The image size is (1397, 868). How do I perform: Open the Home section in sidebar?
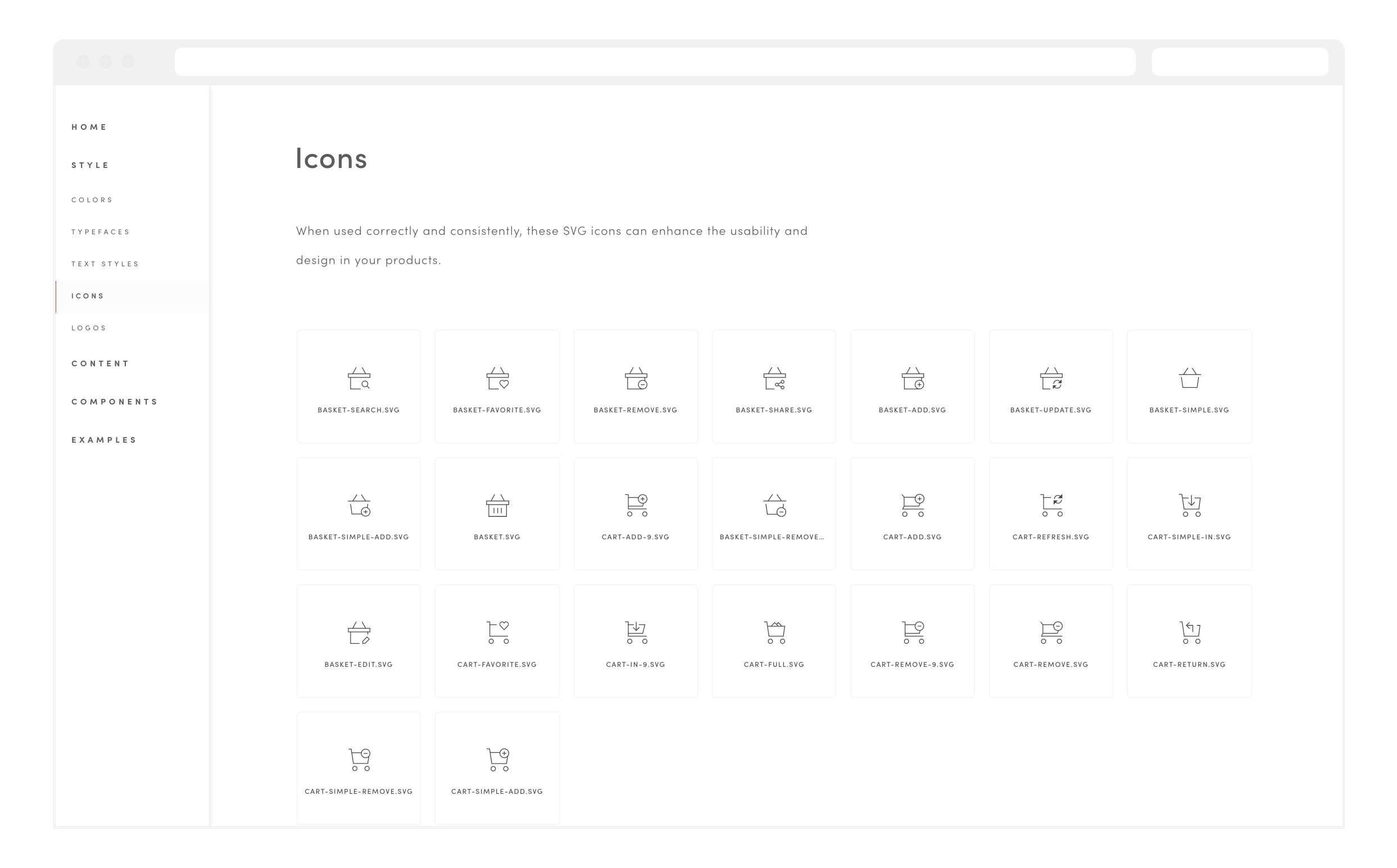tap(89, 127)
